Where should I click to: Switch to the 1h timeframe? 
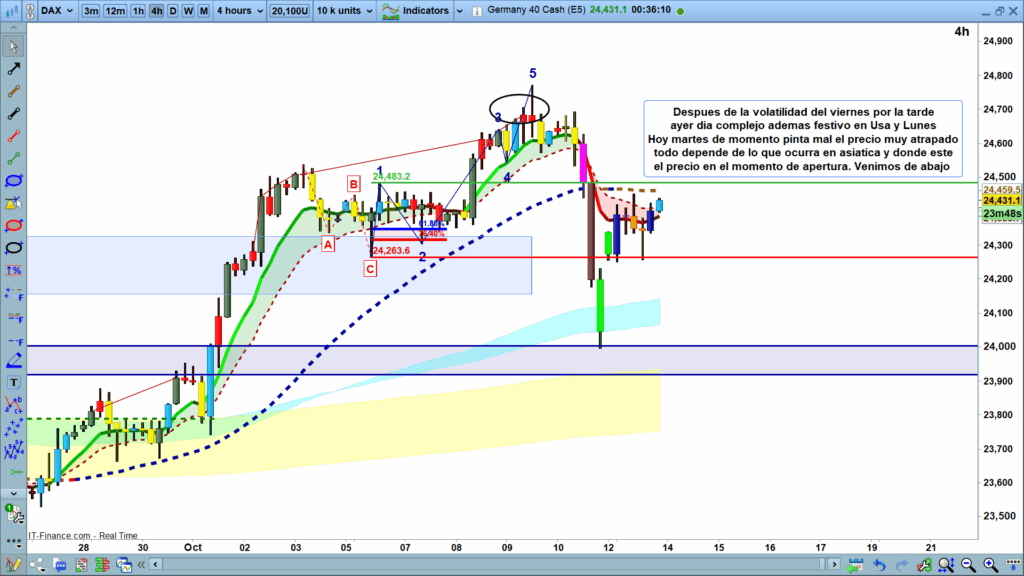coord(138,10)
